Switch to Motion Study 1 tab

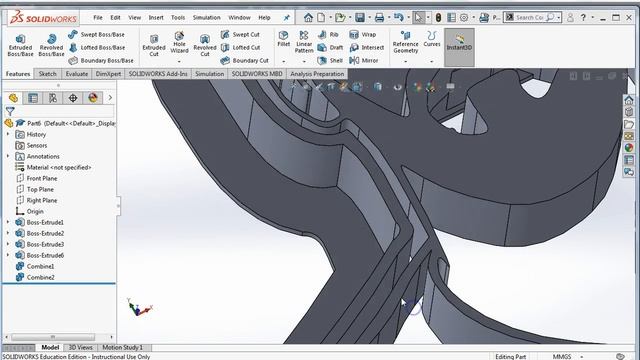click(122, 347)
